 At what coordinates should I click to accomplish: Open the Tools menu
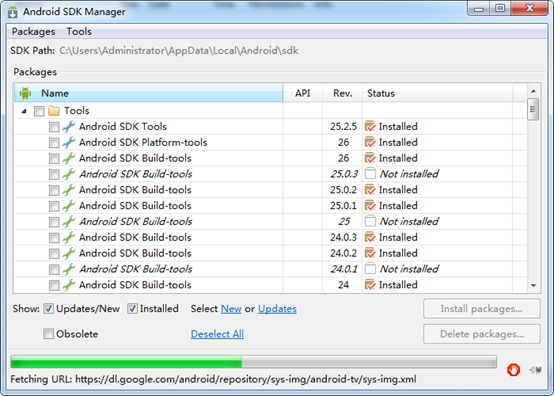tap(79, 32)
